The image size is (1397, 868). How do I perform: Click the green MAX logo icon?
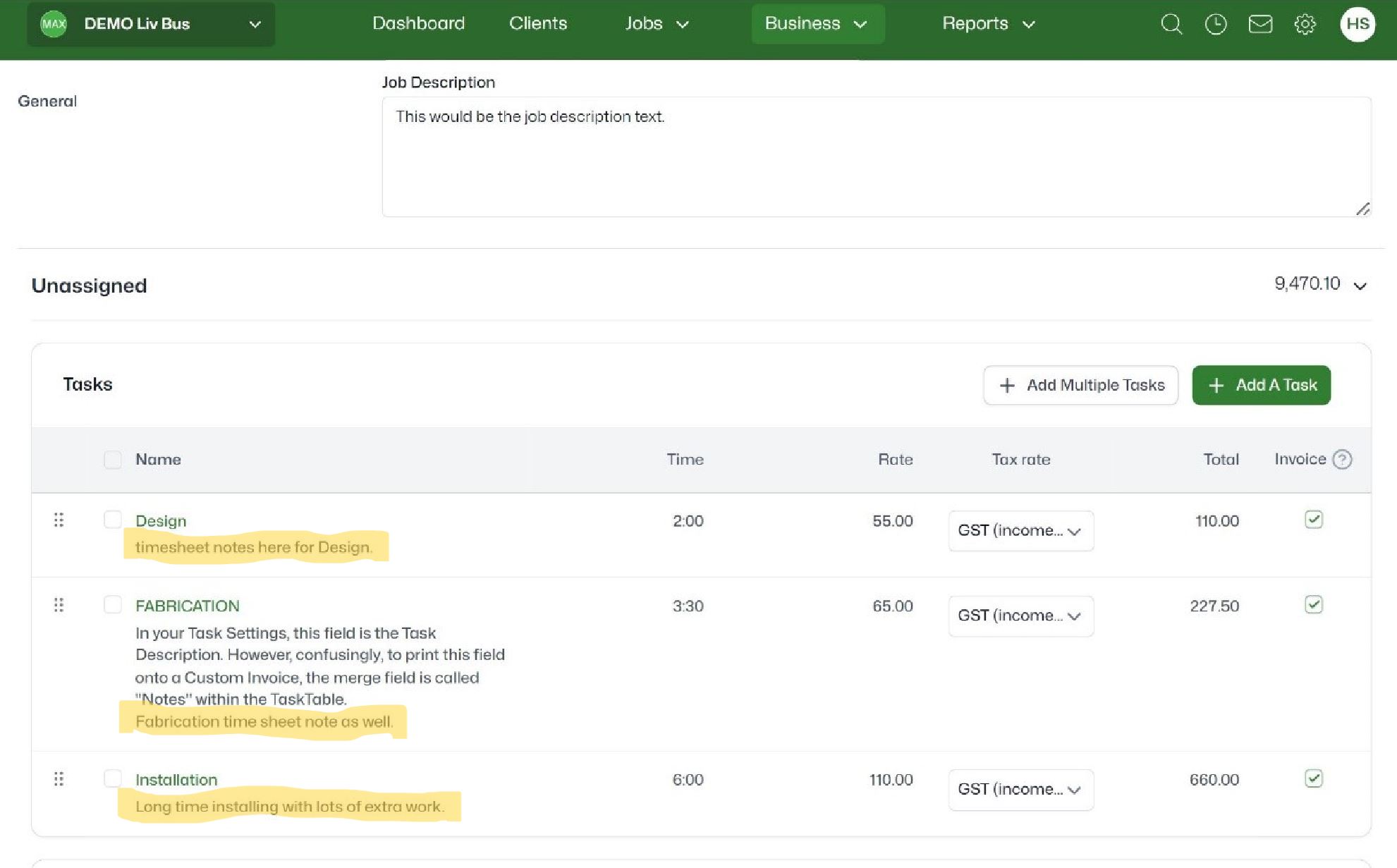tap(54, 24)
